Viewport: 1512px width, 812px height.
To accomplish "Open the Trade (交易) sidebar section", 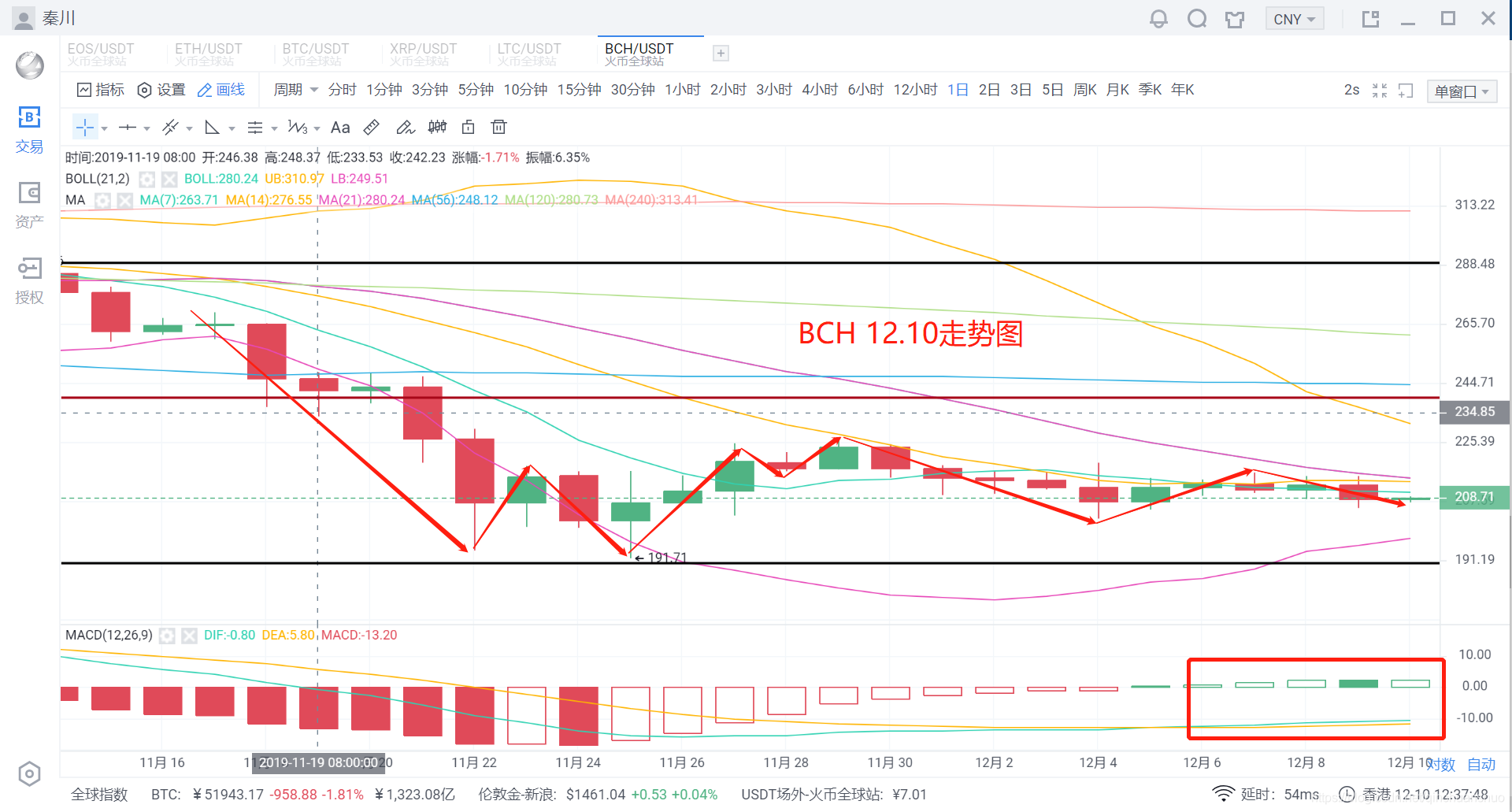I will tap(29, 130).
